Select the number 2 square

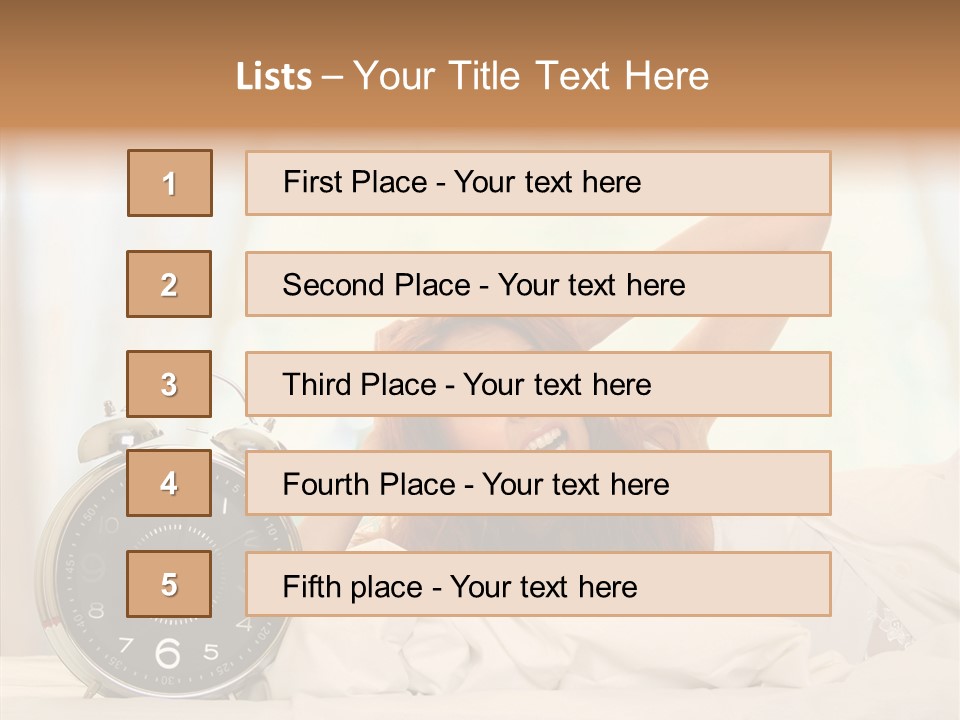[169, 284]
